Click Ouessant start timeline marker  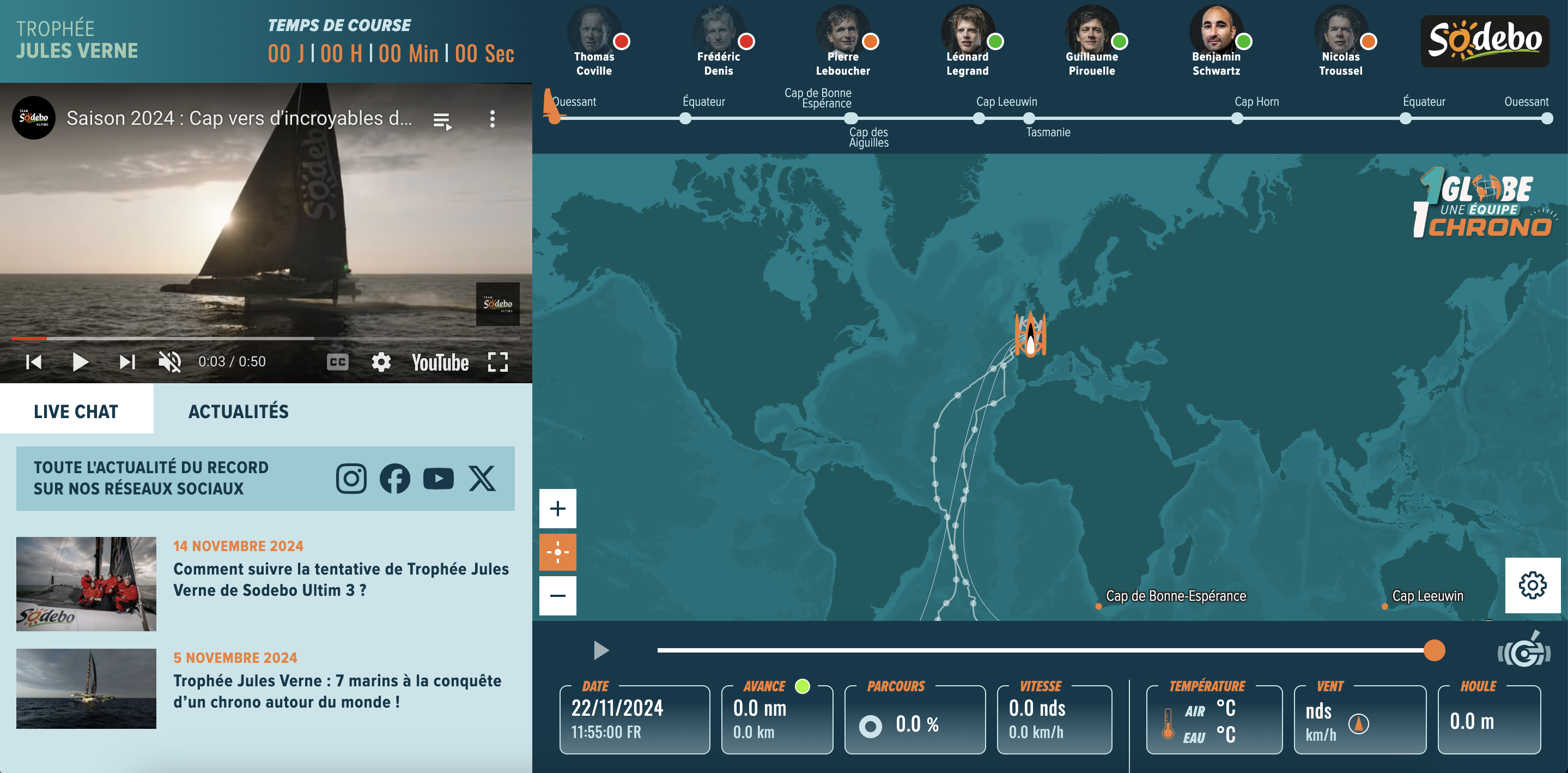point(555,119)
